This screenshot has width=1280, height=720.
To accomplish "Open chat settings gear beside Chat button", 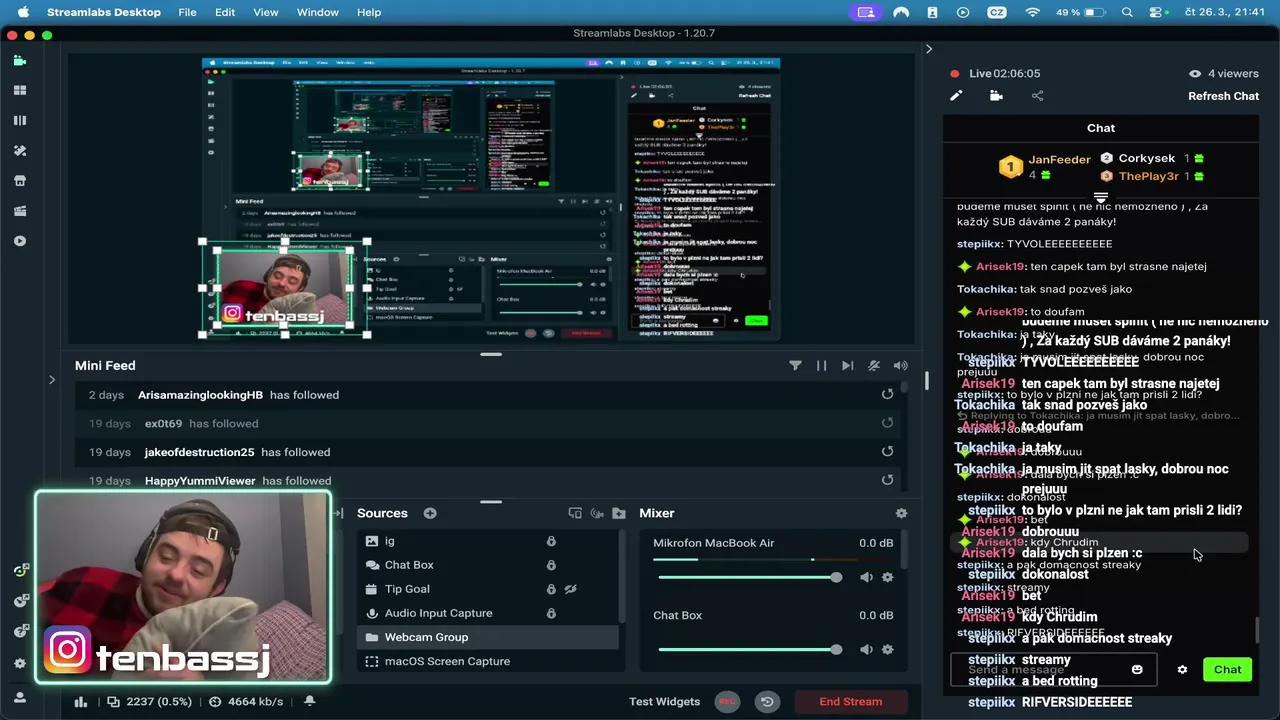I will pyautogui.click(x=1182, y=670).
